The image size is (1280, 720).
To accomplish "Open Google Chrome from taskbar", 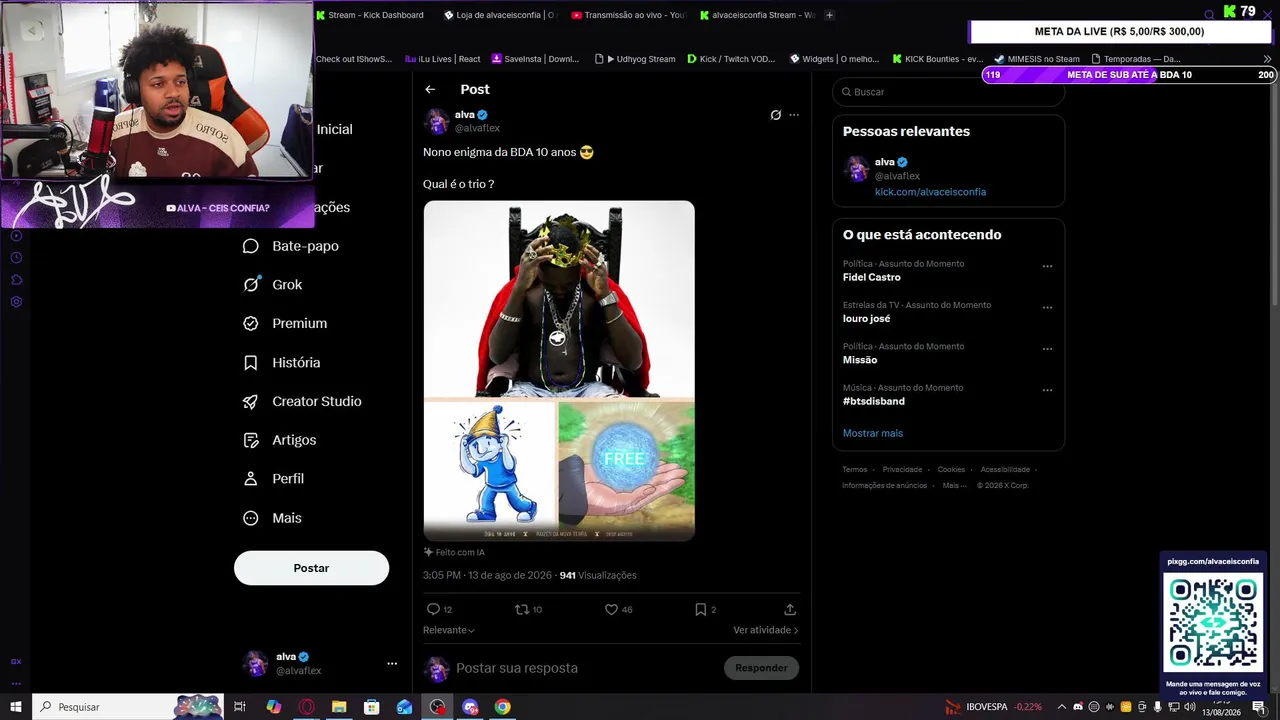I will (x=502, y=707).
